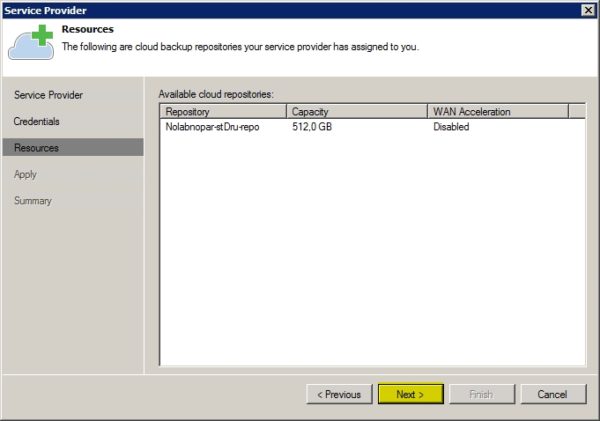Click the Finish button

pos(482,394)
